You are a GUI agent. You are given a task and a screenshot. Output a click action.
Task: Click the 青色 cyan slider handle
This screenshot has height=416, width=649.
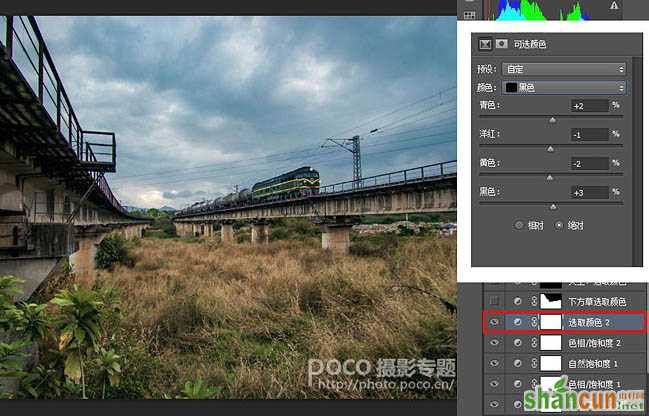point(553,120)
